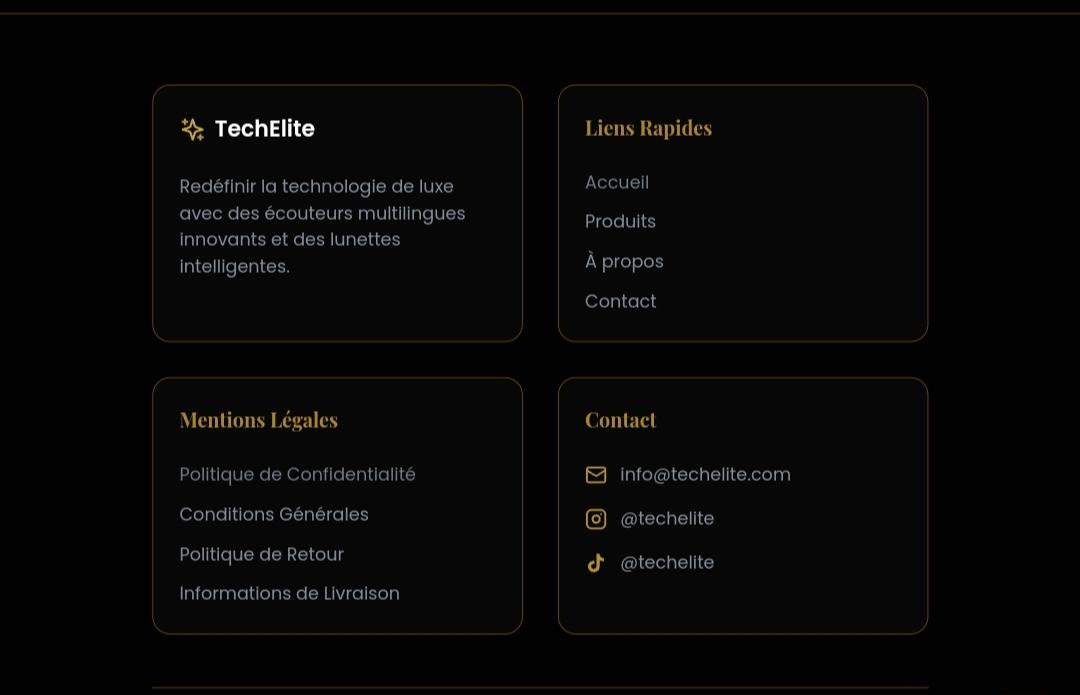Click the email envelope icon

[x=596, y=475]
